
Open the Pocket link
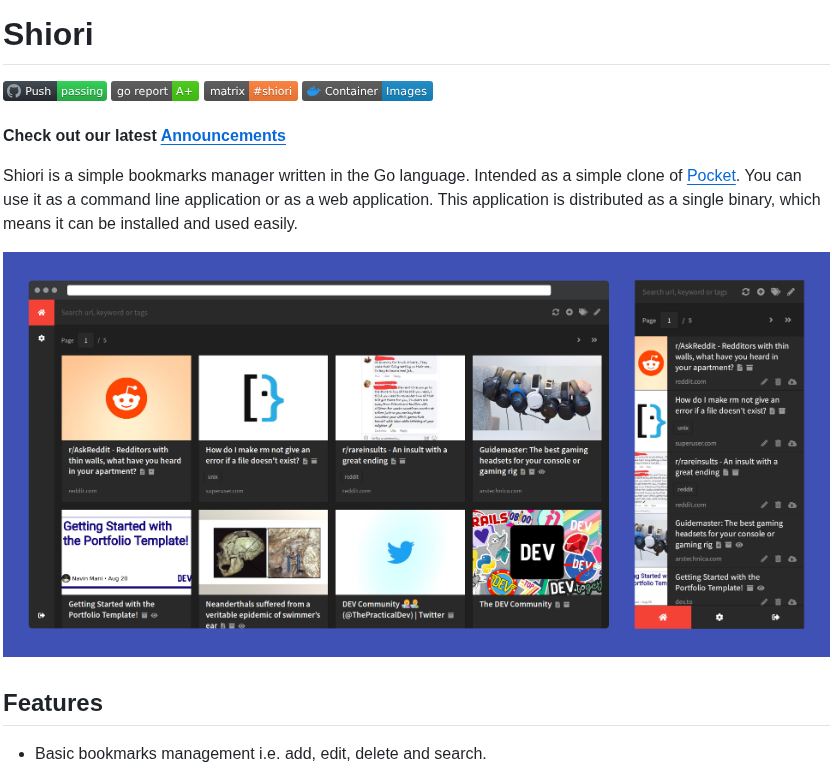[x=711, y=176]
